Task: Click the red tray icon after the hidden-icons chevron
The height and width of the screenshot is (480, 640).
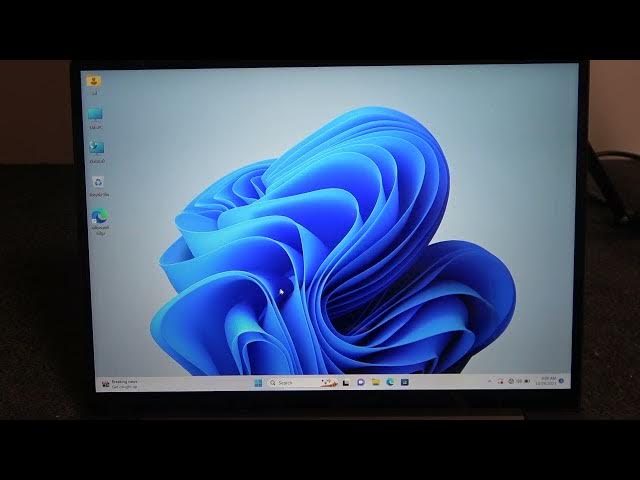Action: [x=500, y=382]
